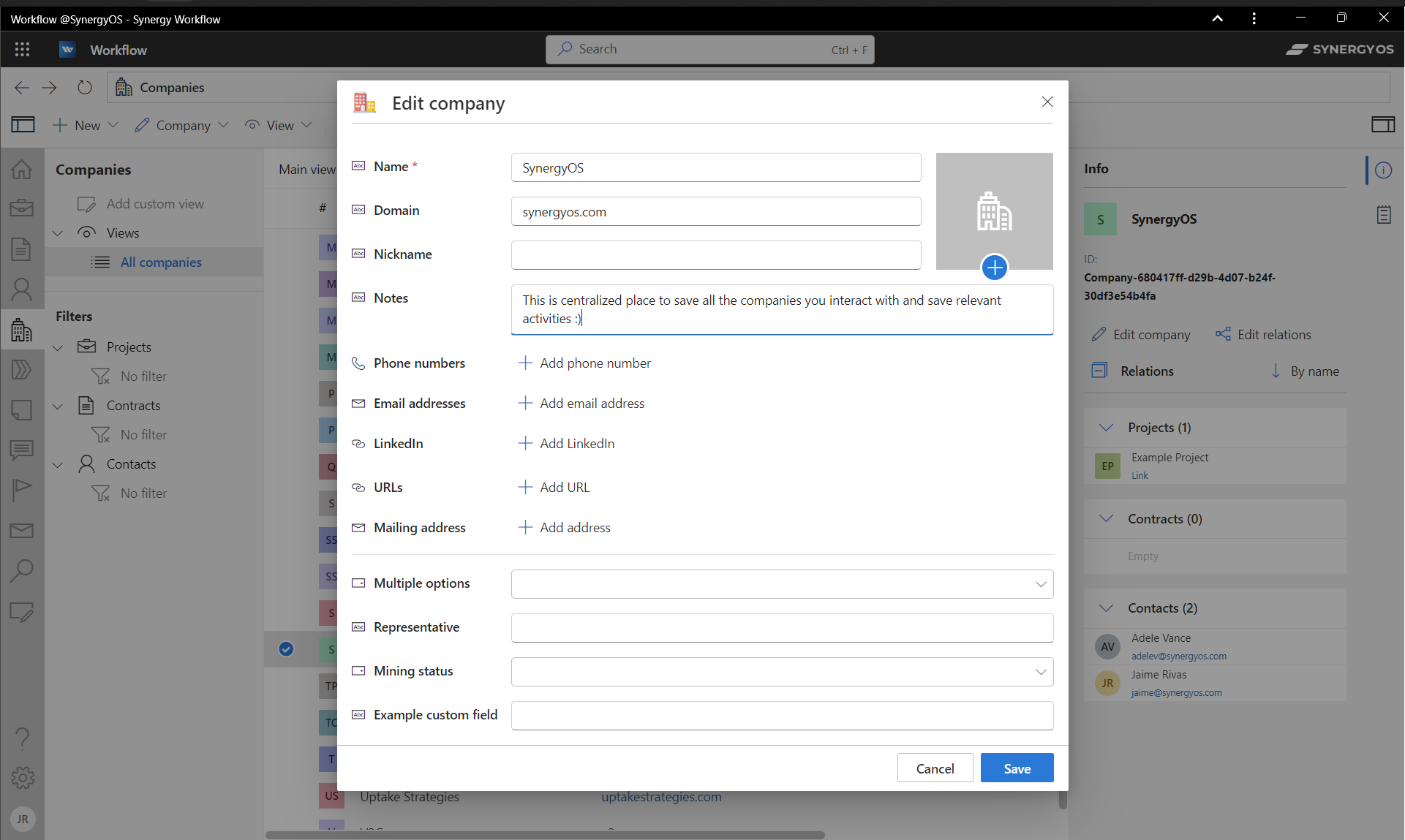The image size is (1405, 840).
Task: Collapse the Views tree section
Action: coord(58,233)
